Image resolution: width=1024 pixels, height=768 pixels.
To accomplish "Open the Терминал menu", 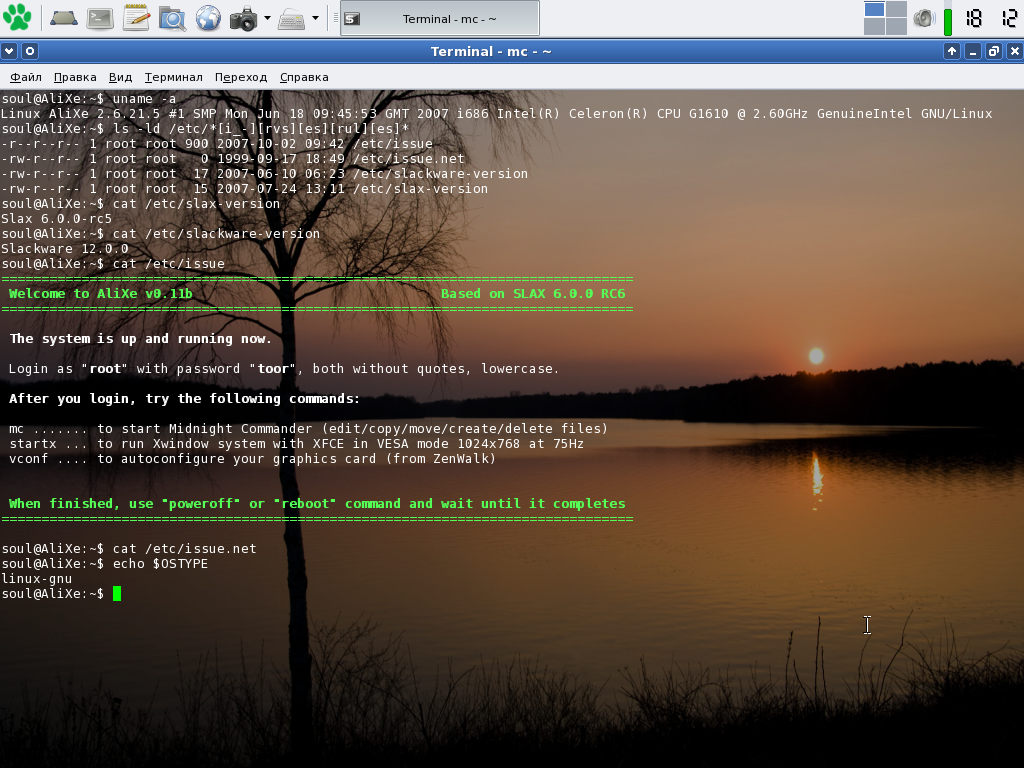I will [x=174, y=77].
